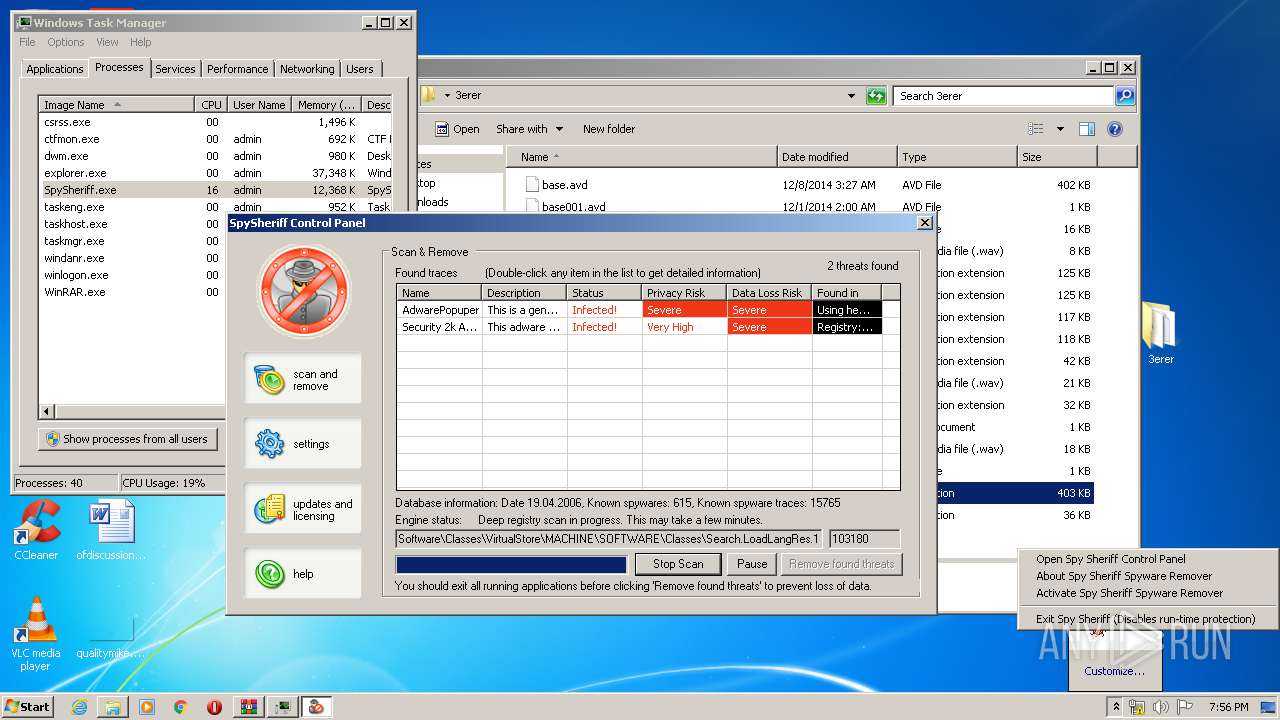Screen dimensions: 1280x720
Task: Switch to SpySheriff taskbar button
Action: point(317,707)
